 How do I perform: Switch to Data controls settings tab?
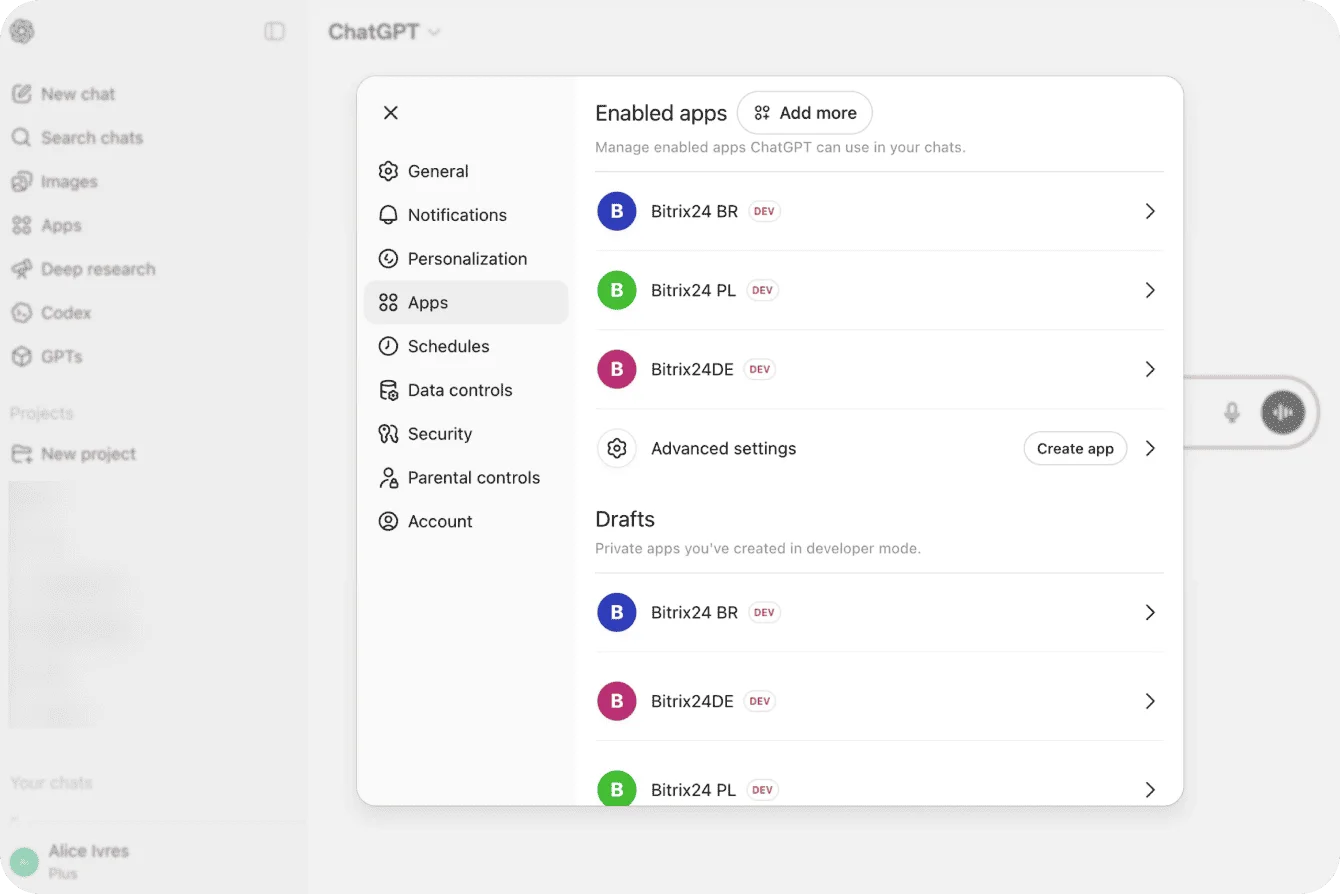point(459,390)
